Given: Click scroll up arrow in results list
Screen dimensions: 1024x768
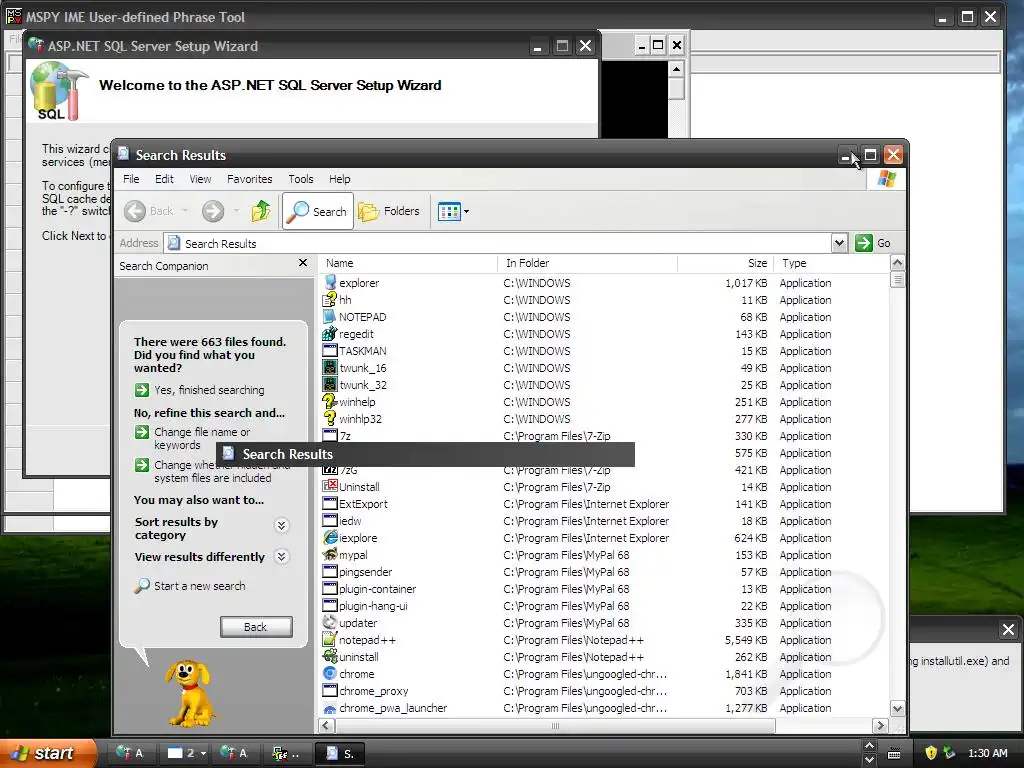Looking at the screenshot, I should click(897, 263).
